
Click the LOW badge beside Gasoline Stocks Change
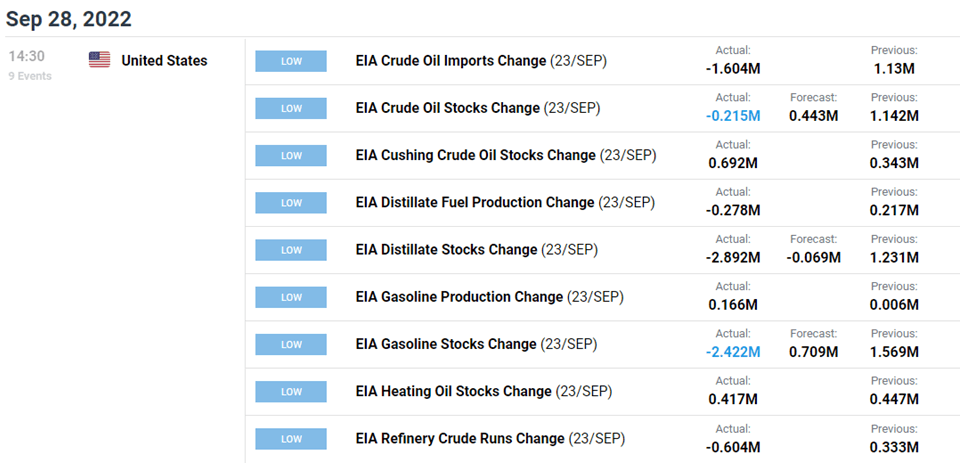coord(291,345)
